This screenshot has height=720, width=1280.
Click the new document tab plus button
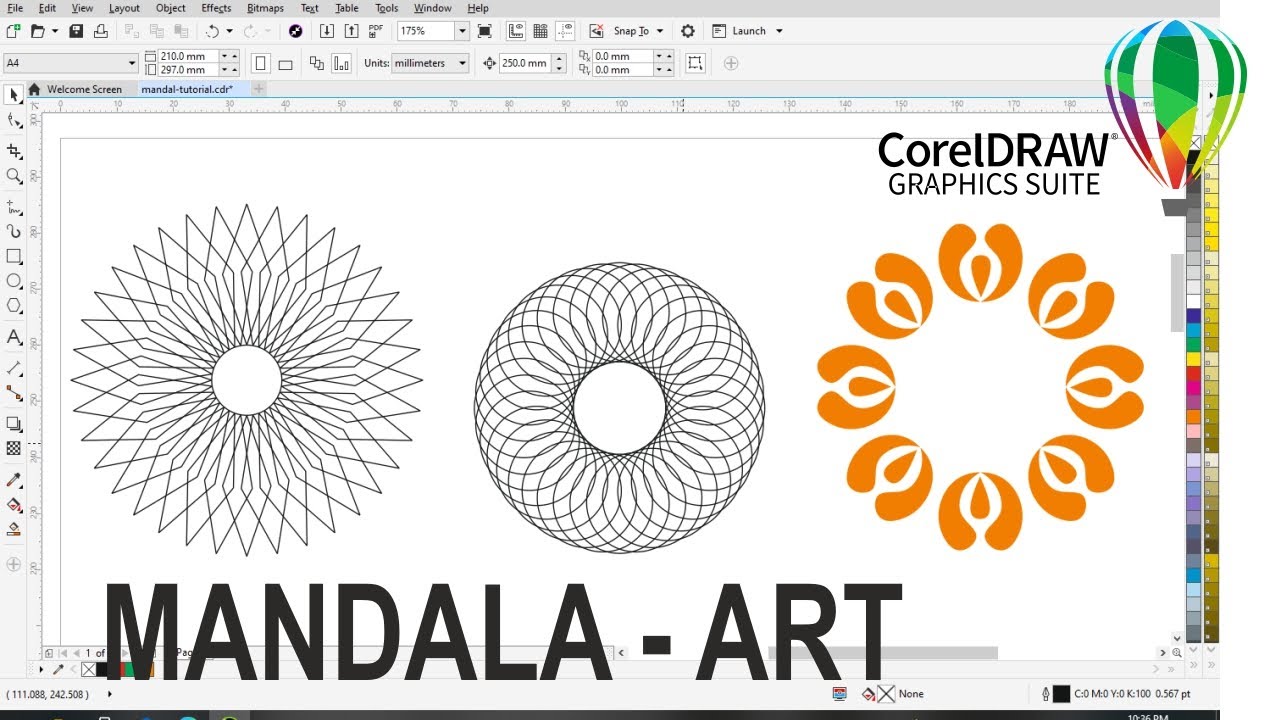[x=259, y=89]
